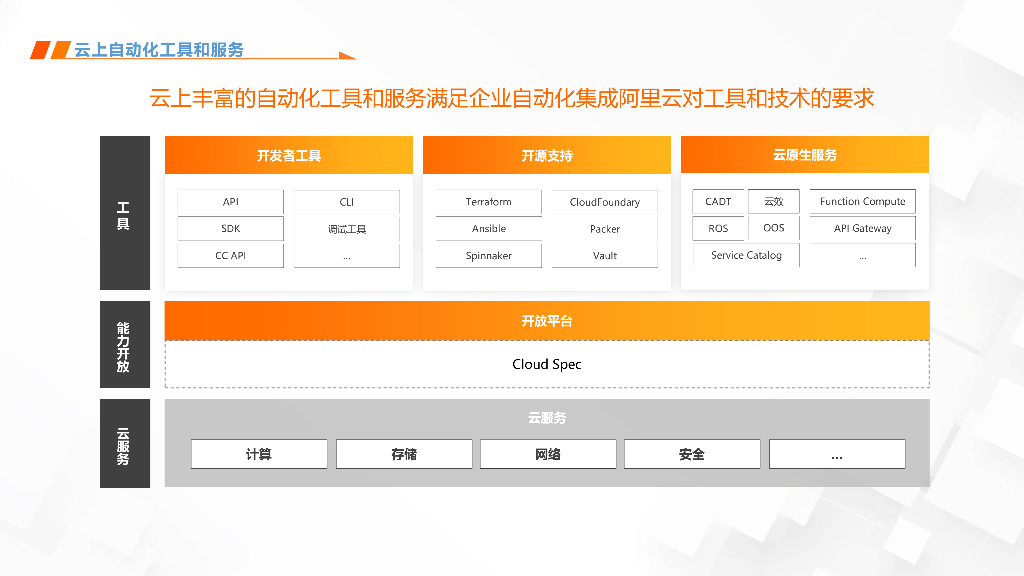Select the 云效 box
The height and width of the screenshot is (576, 1024).
(x=774, y=201)
